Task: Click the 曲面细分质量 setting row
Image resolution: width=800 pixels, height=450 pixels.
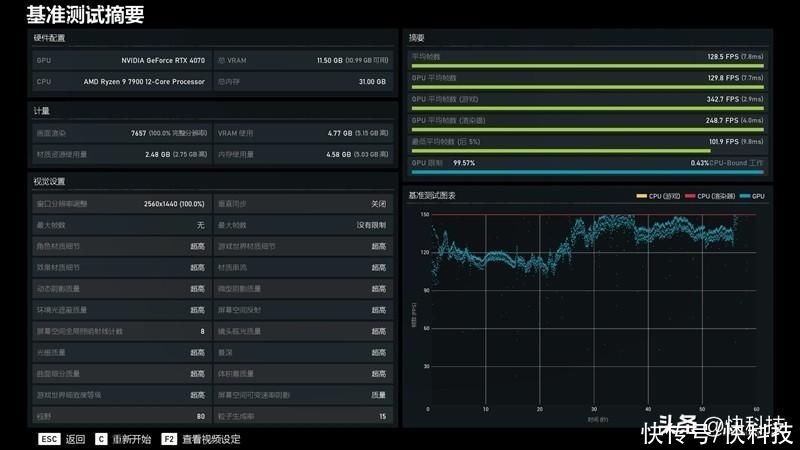Action: (x=121, y=374)
